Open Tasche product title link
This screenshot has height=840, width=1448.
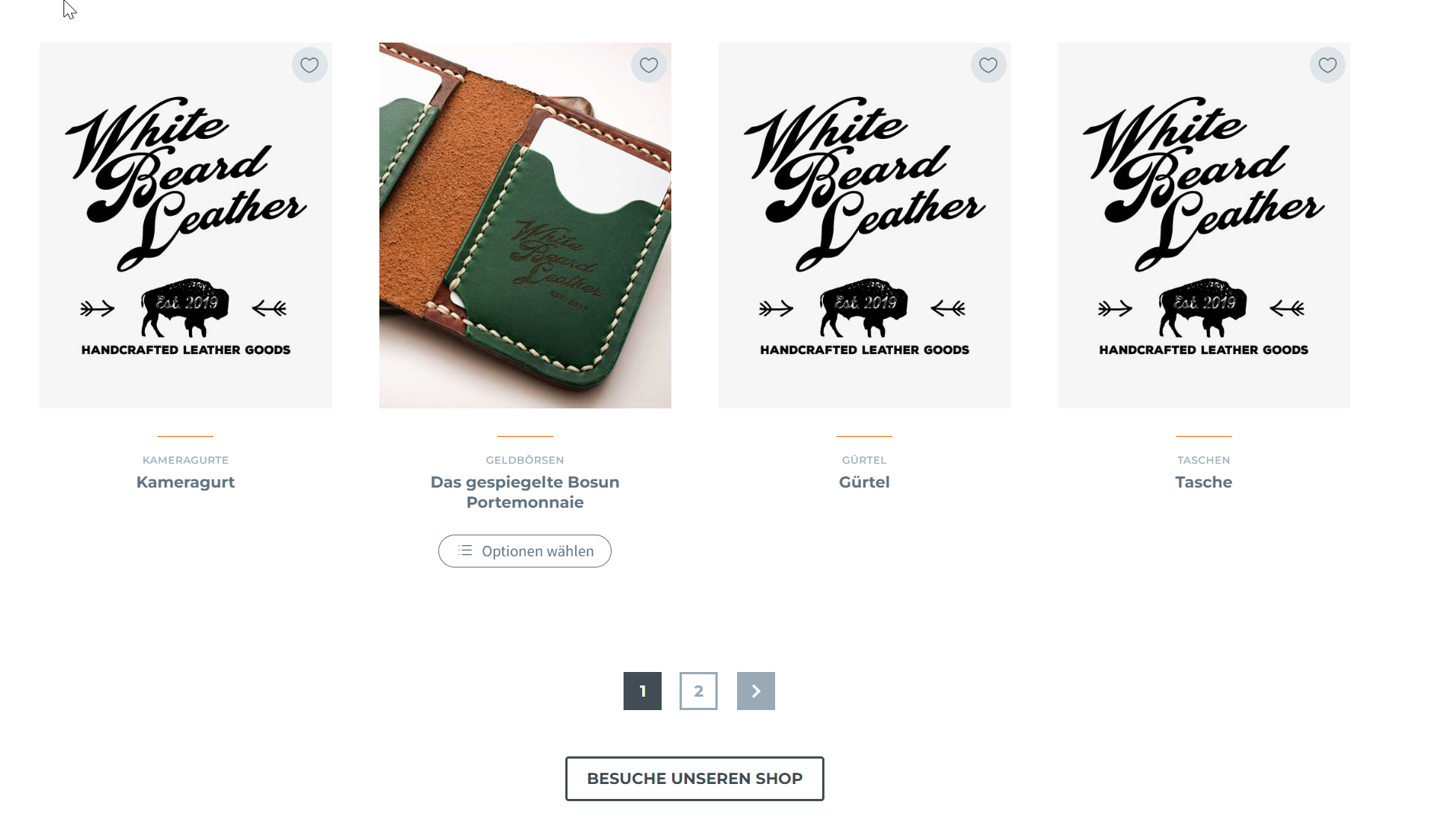tap(1204, 482)
